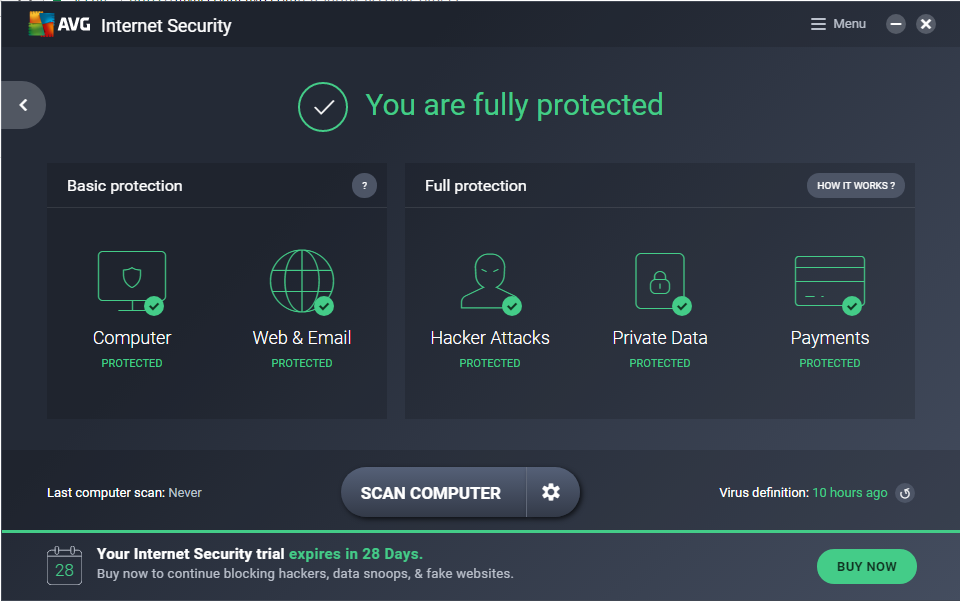Open scan settings gear icon

pos(551,492)
